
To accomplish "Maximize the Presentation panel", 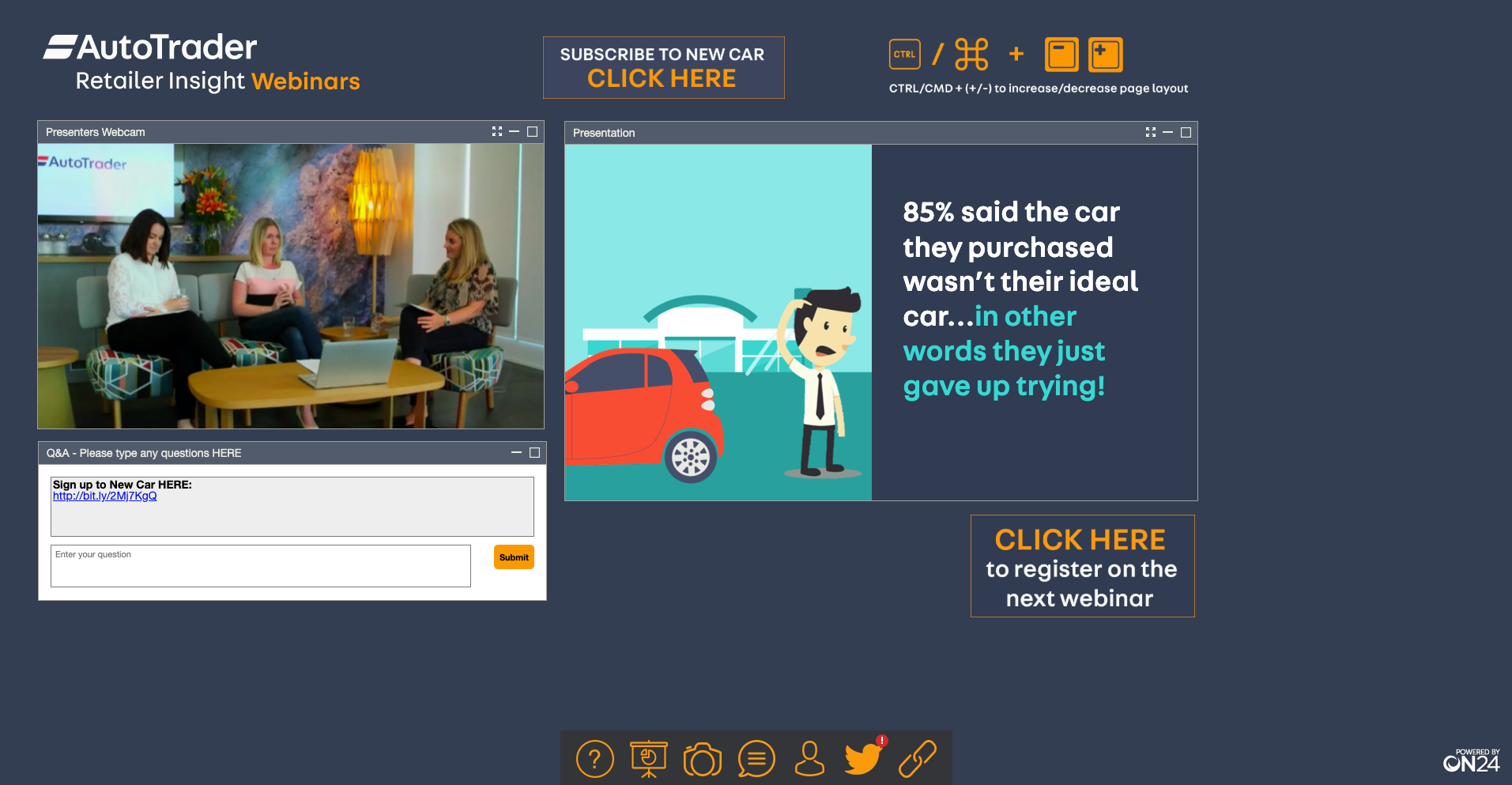I will click(x=1186, y=132).
